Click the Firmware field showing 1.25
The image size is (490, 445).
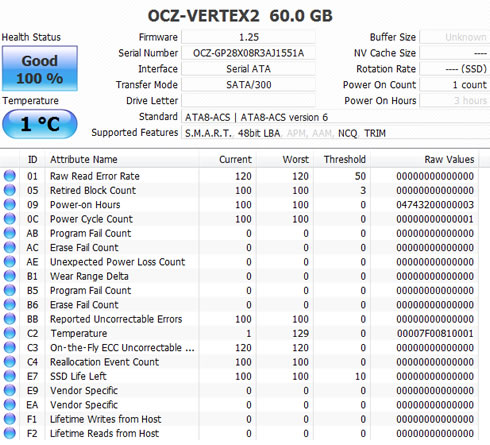tap(248, 37)
